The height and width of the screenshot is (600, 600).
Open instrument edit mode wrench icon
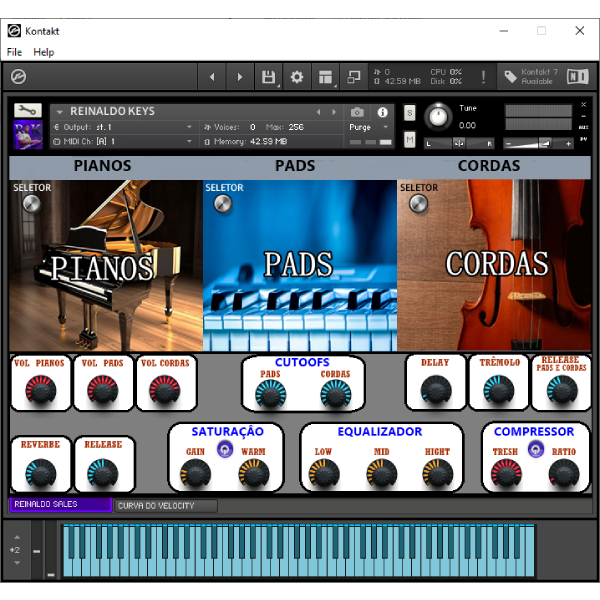pyautogui.click(x=28, y=111)
